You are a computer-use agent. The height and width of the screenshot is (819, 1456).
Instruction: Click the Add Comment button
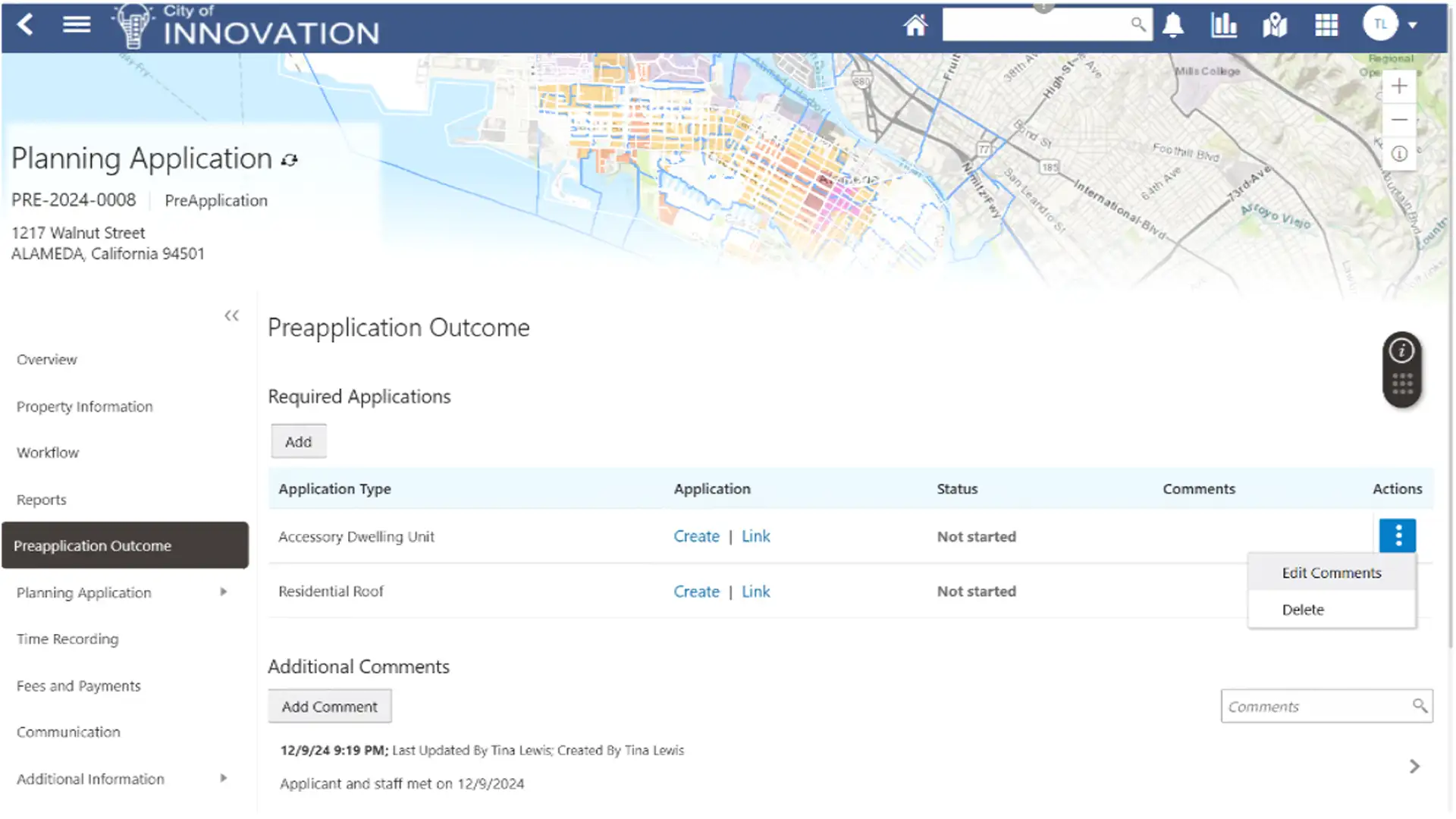click(329, 707)
